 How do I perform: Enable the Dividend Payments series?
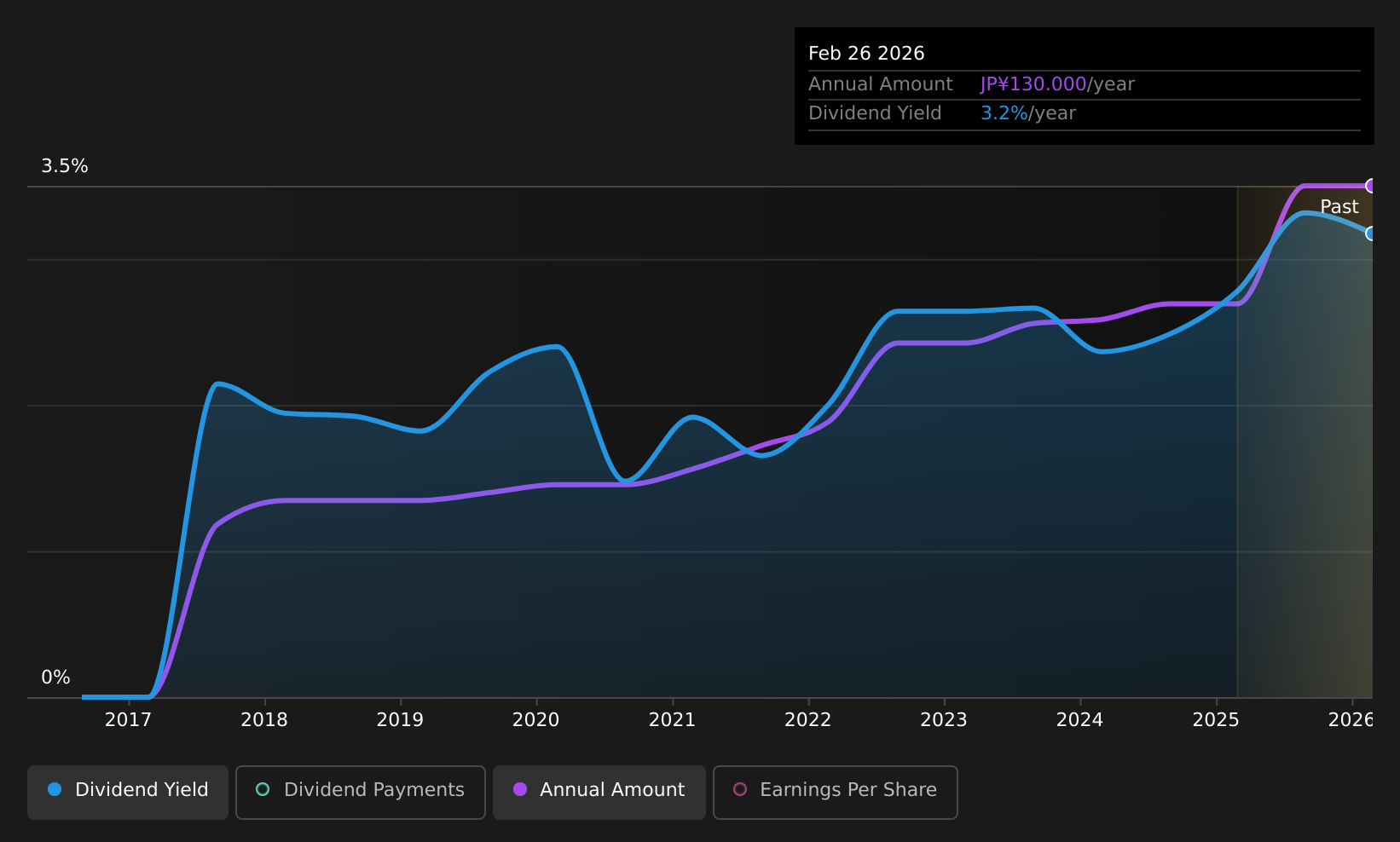coord(361,792)
